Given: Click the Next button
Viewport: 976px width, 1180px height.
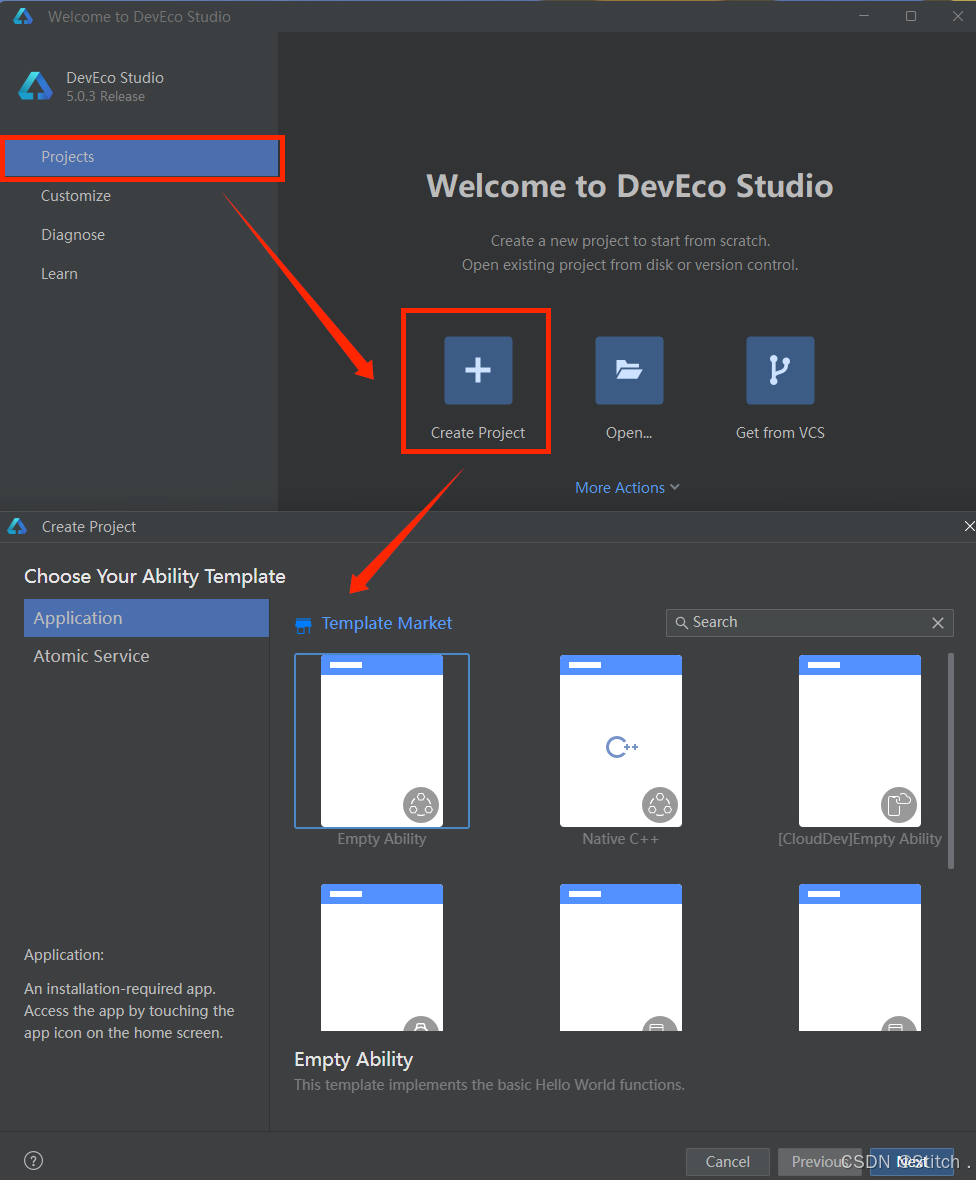Looking at the screenshot, I should click(x=912, y=1161).
